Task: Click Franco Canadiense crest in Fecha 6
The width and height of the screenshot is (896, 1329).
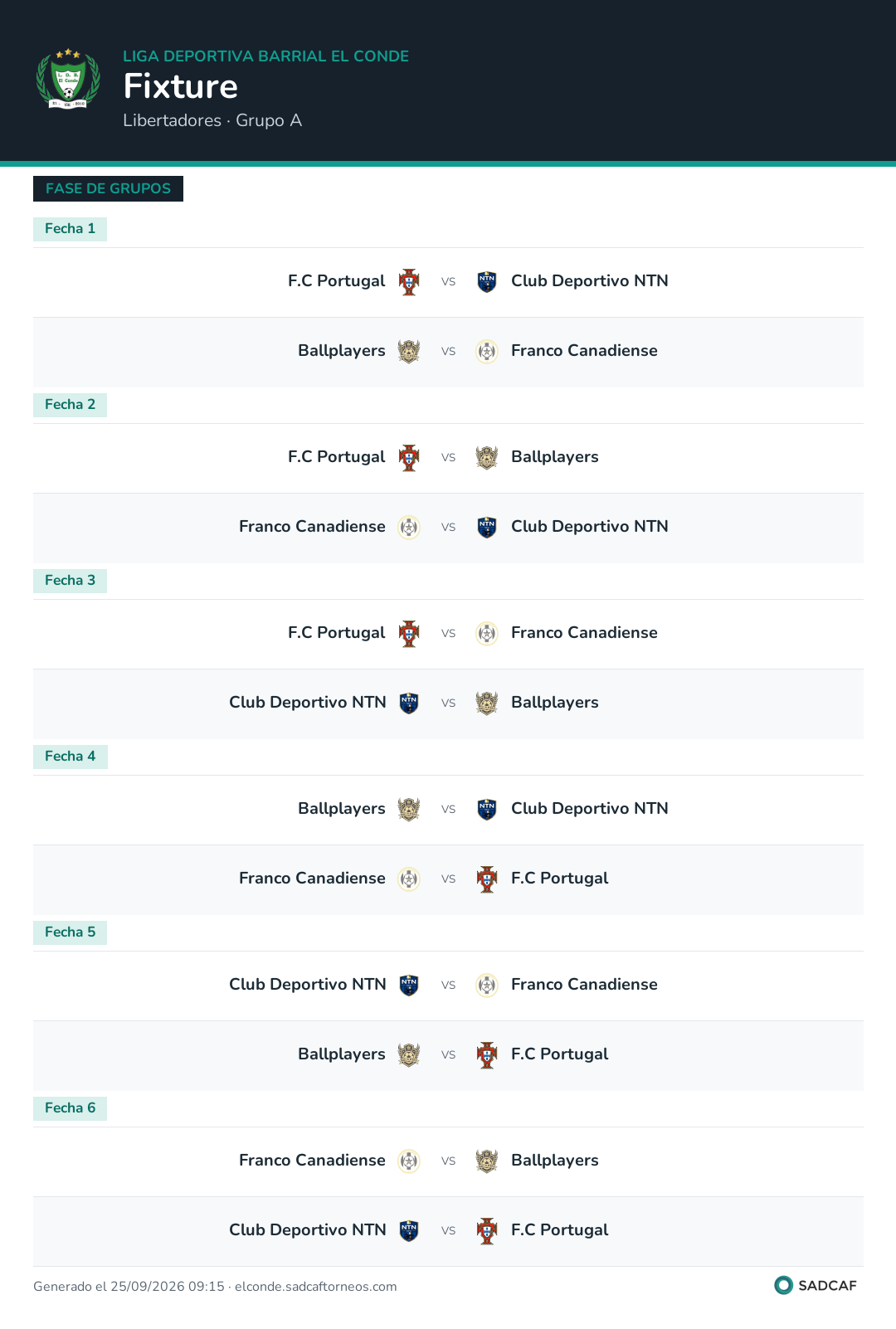Action: [409, 1161]
